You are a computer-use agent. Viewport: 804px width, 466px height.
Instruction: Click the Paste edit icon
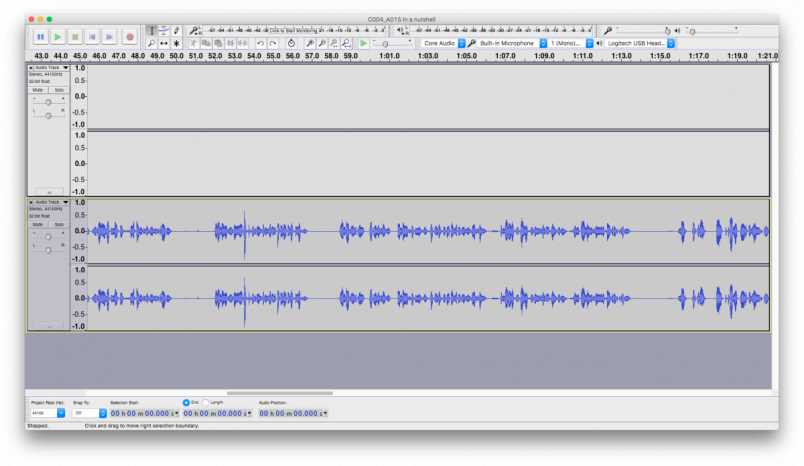(218, 44)
